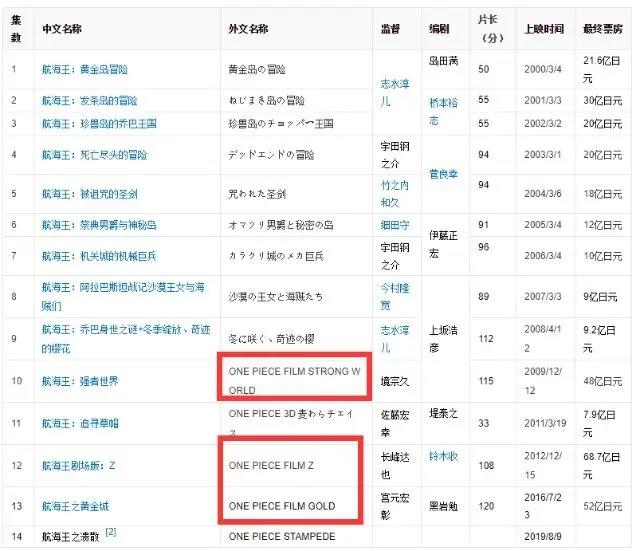Select text ONE PIECE FILM Z
Viewport: 640px width, 551px height.
click(271, 466)
